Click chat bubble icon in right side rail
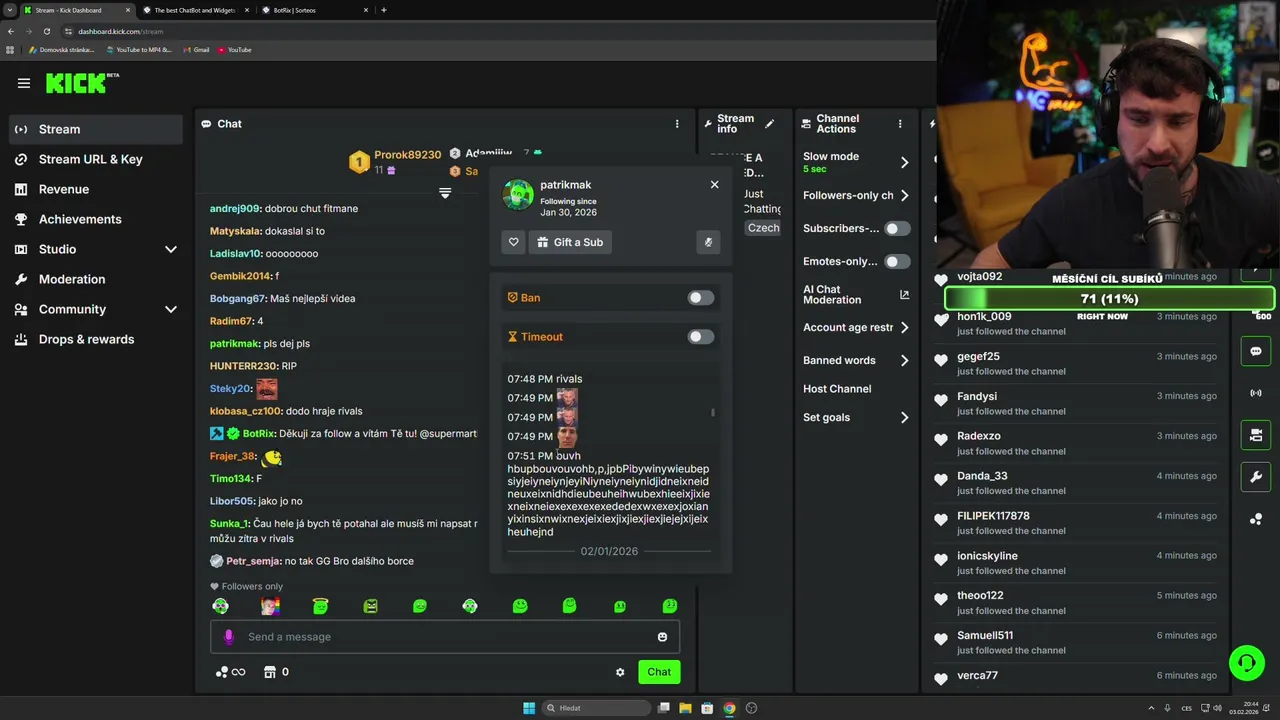Image resolution: width=1280 pixels, height=720 pixels. pos(1256,352)
